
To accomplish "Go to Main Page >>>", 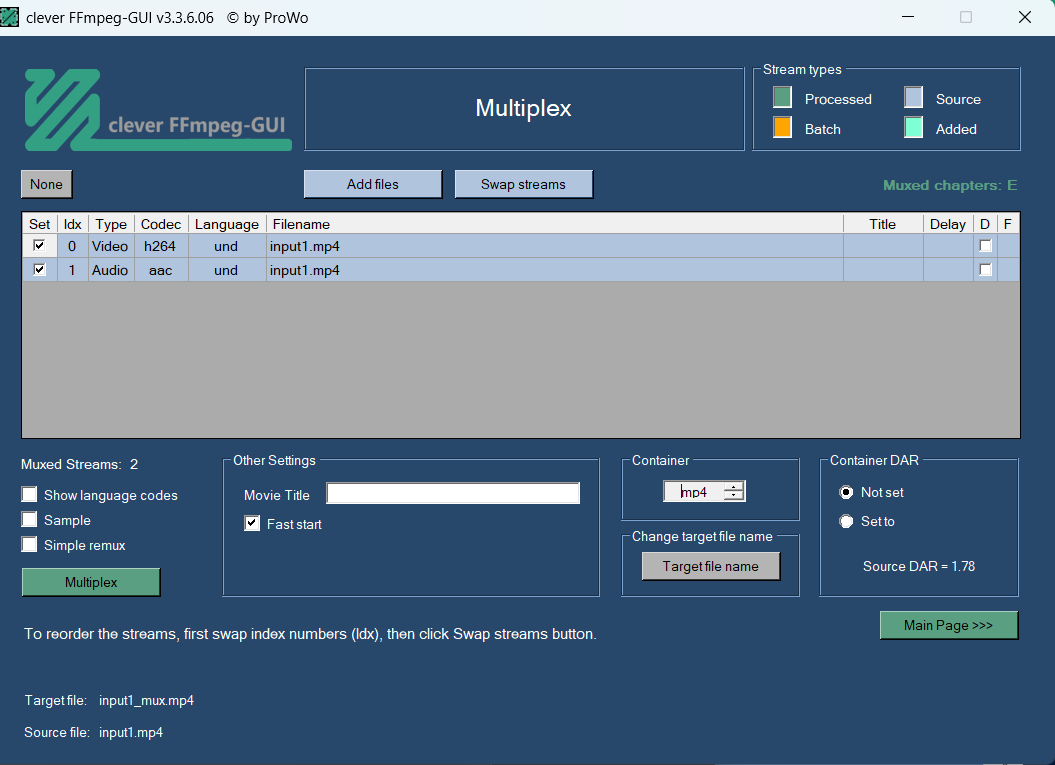I will [949, 625].
